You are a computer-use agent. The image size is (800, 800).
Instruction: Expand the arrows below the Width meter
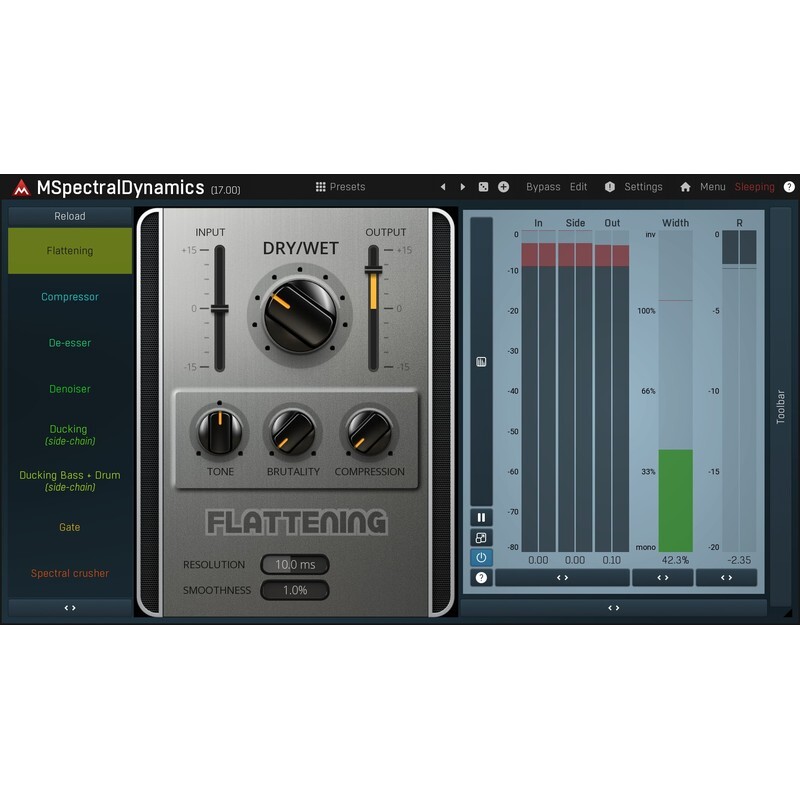(662, 578)
